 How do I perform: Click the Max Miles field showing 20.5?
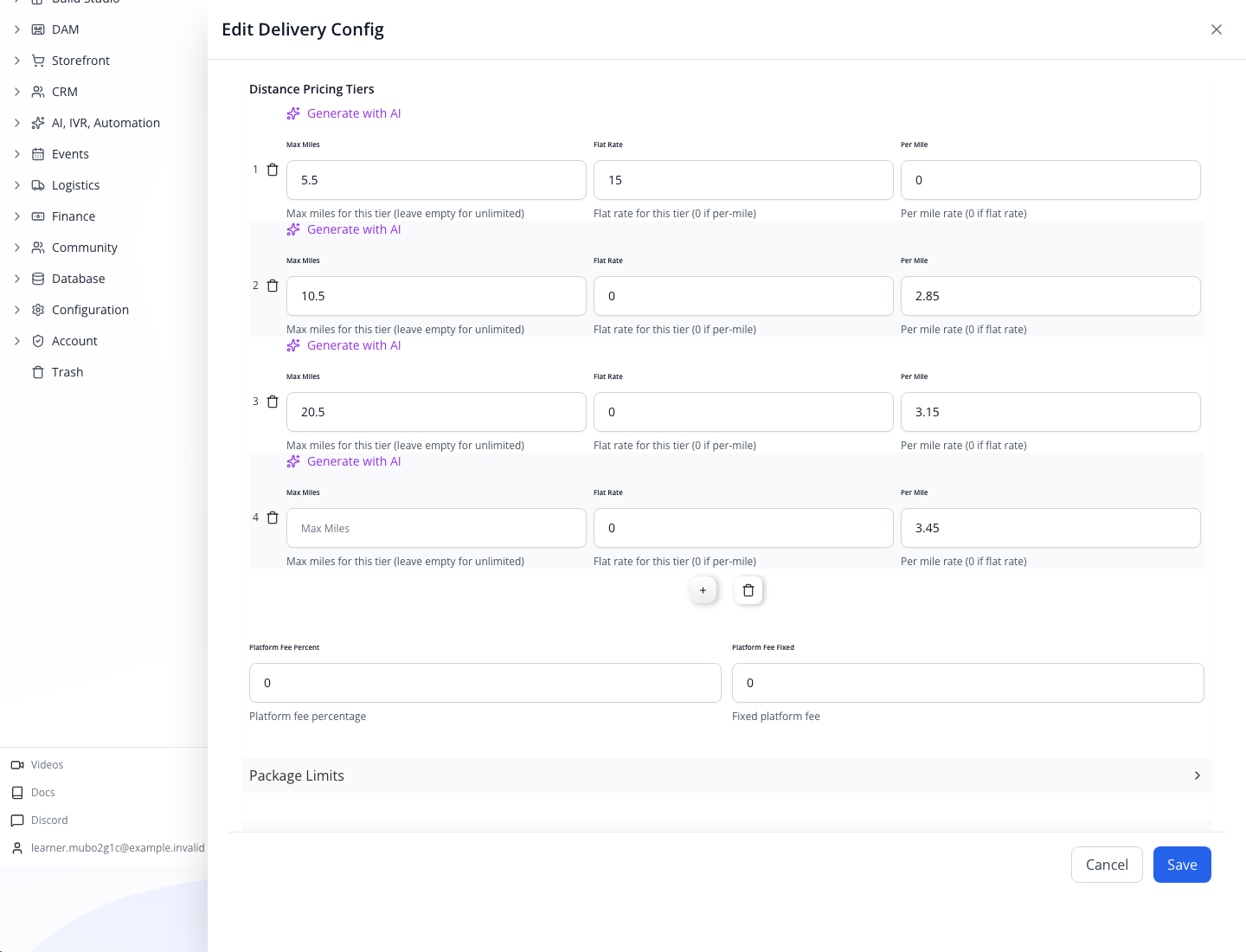(436, 412)
